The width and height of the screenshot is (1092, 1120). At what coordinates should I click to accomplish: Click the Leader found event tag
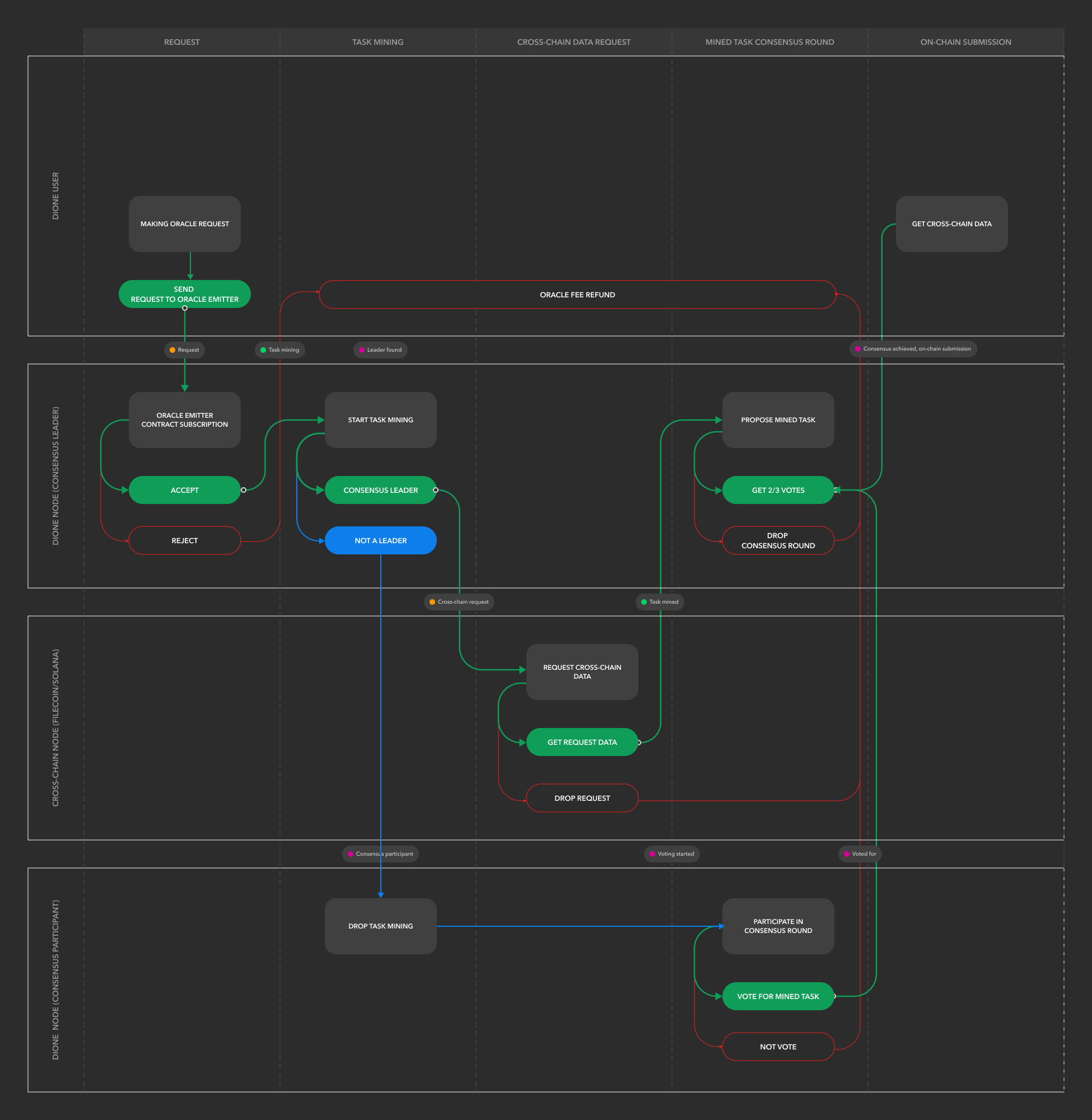380,350
